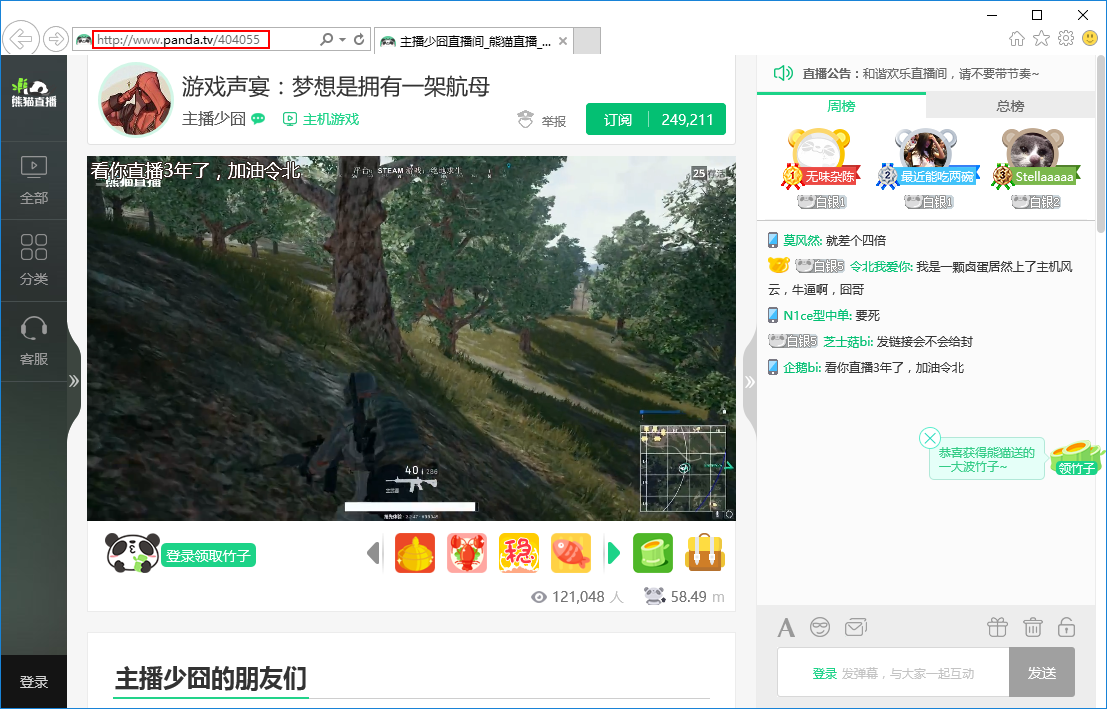Click the 发弹幕 chat input field
The image size is (1107, 709).
tap(893, 672)
